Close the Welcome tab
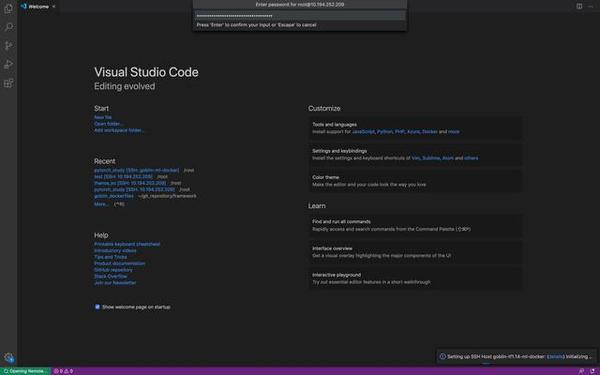This screenshot has height=375, width=600. (x=54, y=7)
